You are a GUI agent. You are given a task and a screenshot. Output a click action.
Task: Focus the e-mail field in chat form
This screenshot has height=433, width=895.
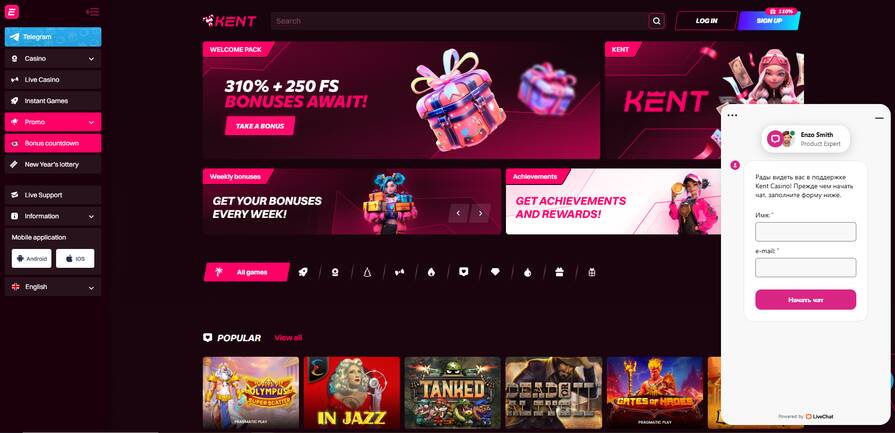tap(805, 268)
